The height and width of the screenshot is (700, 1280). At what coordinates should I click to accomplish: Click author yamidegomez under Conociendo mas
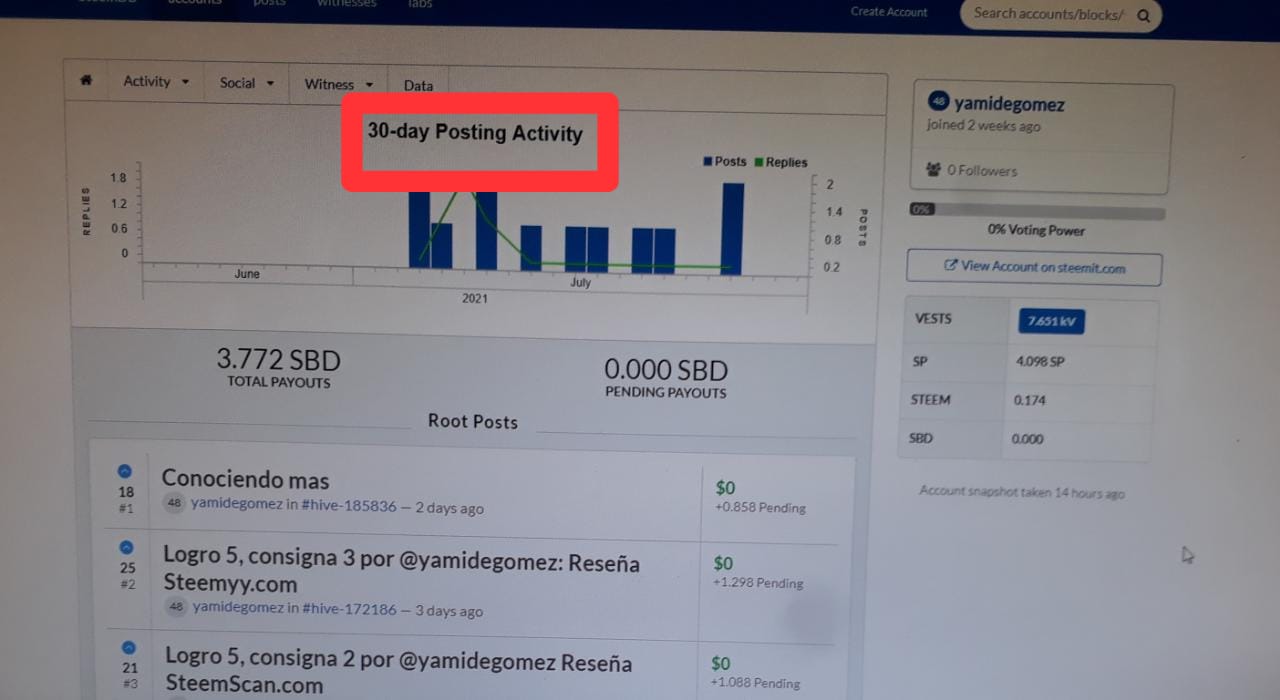(x=237, y=504)
